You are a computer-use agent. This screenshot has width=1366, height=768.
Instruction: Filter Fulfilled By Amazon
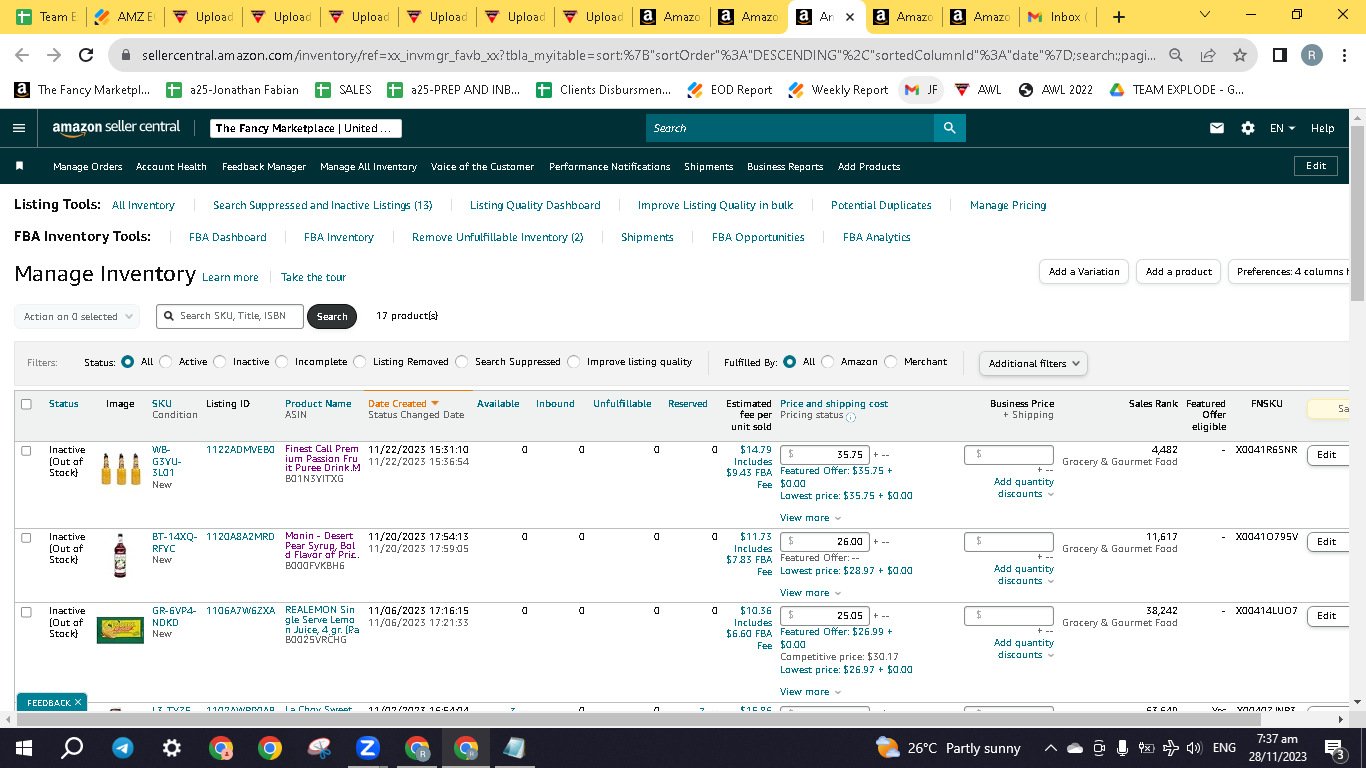coord(828,362)
